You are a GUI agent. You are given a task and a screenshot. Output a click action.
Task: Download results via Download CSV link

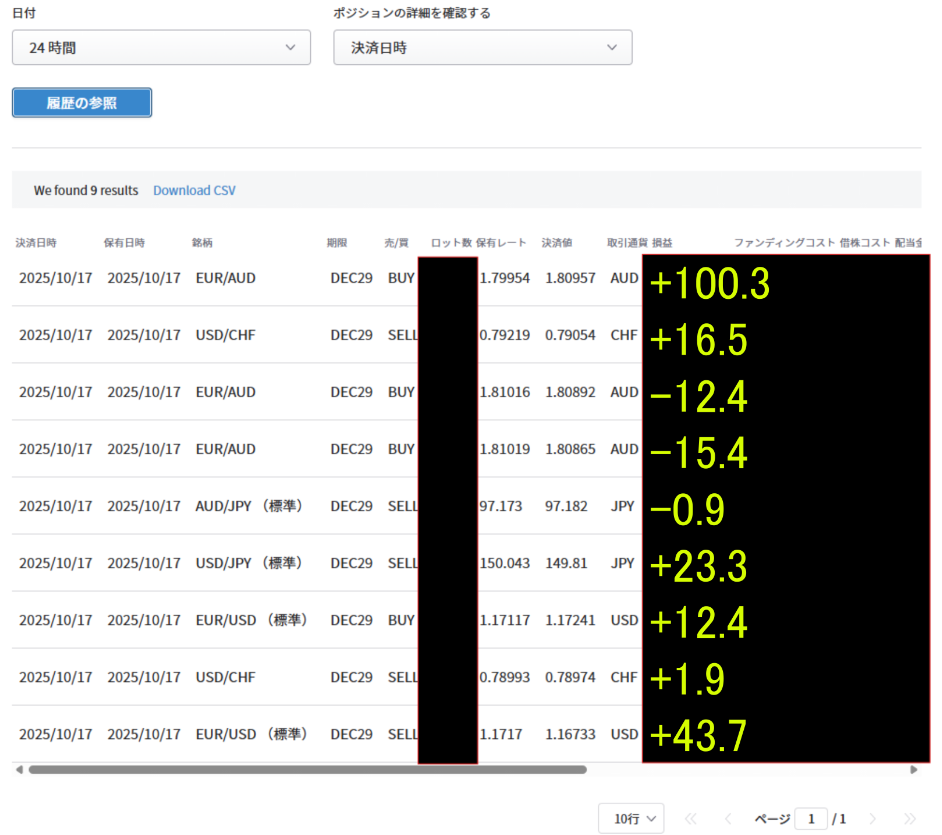(194, 190)
